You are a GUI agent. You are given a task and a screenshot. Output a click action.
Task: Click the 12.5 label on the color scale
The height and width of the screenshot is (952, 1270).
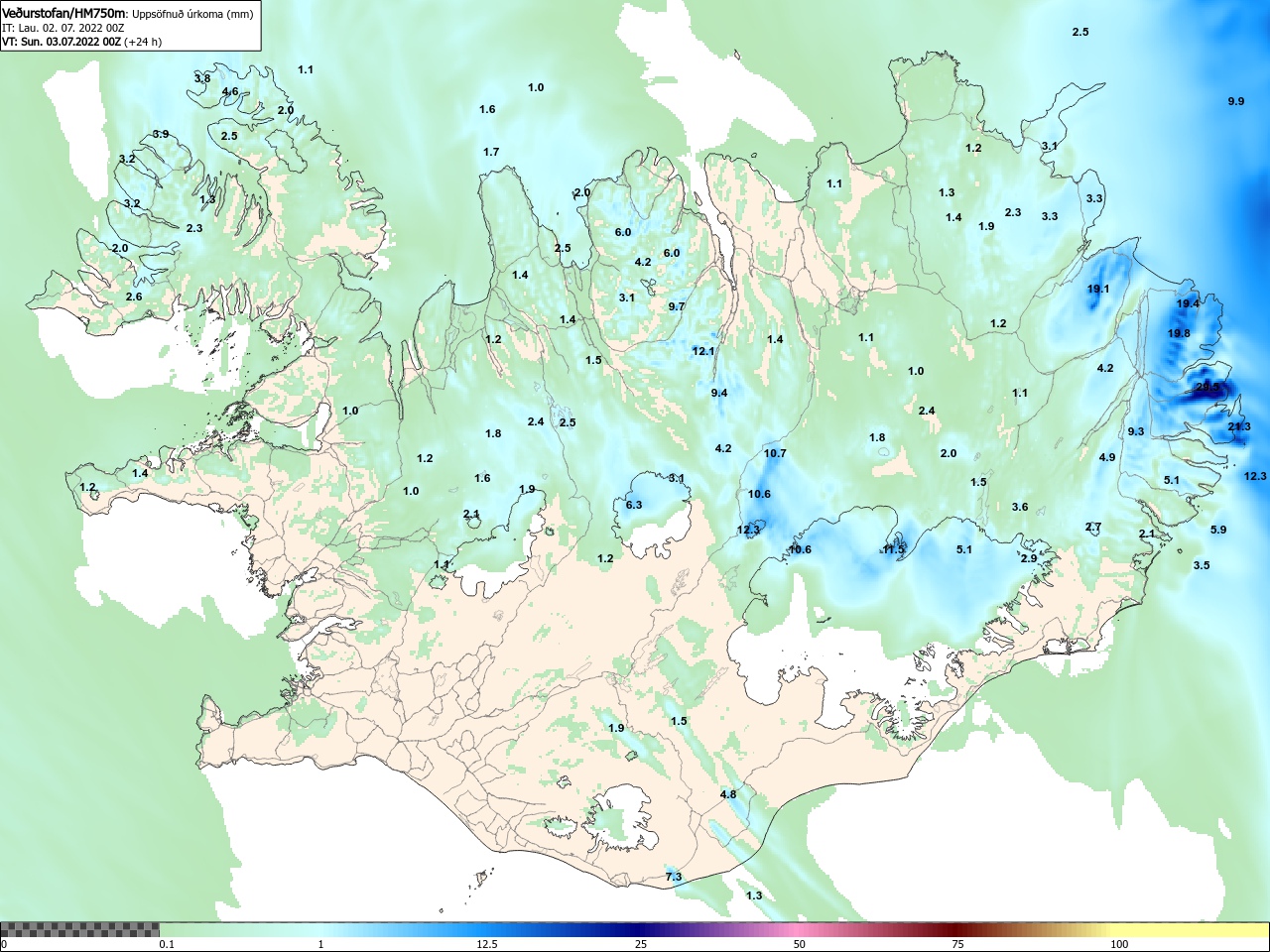[487, 944]
